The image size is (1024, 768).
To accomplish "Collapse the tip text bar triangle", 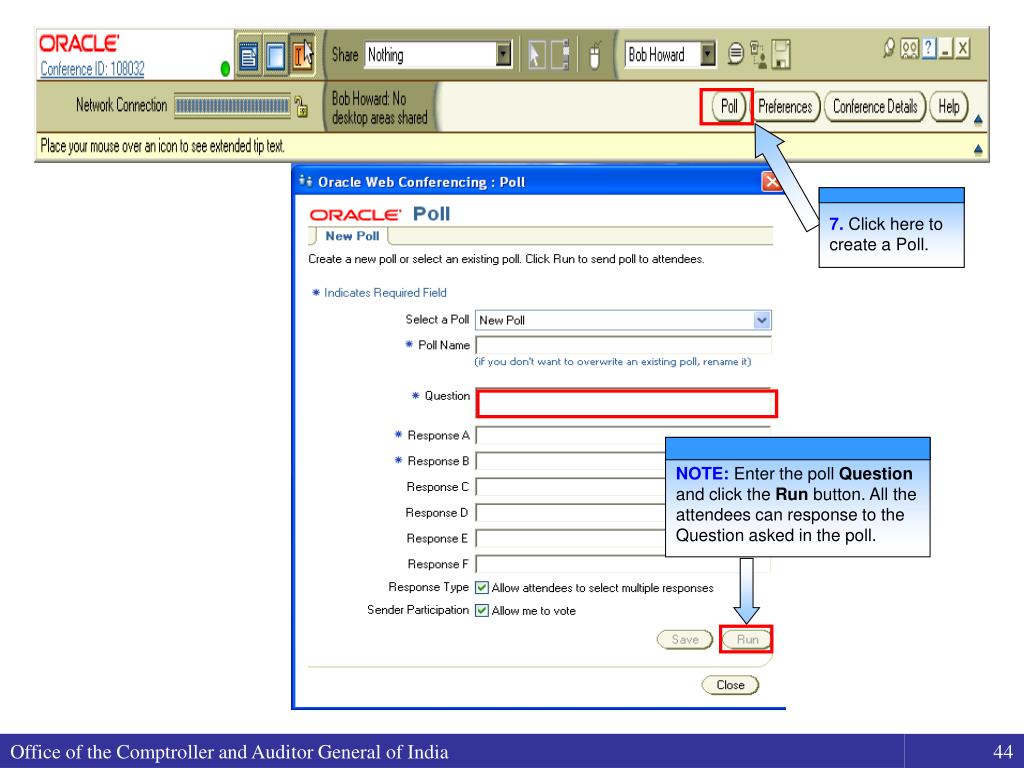I will tap(978, 150).
